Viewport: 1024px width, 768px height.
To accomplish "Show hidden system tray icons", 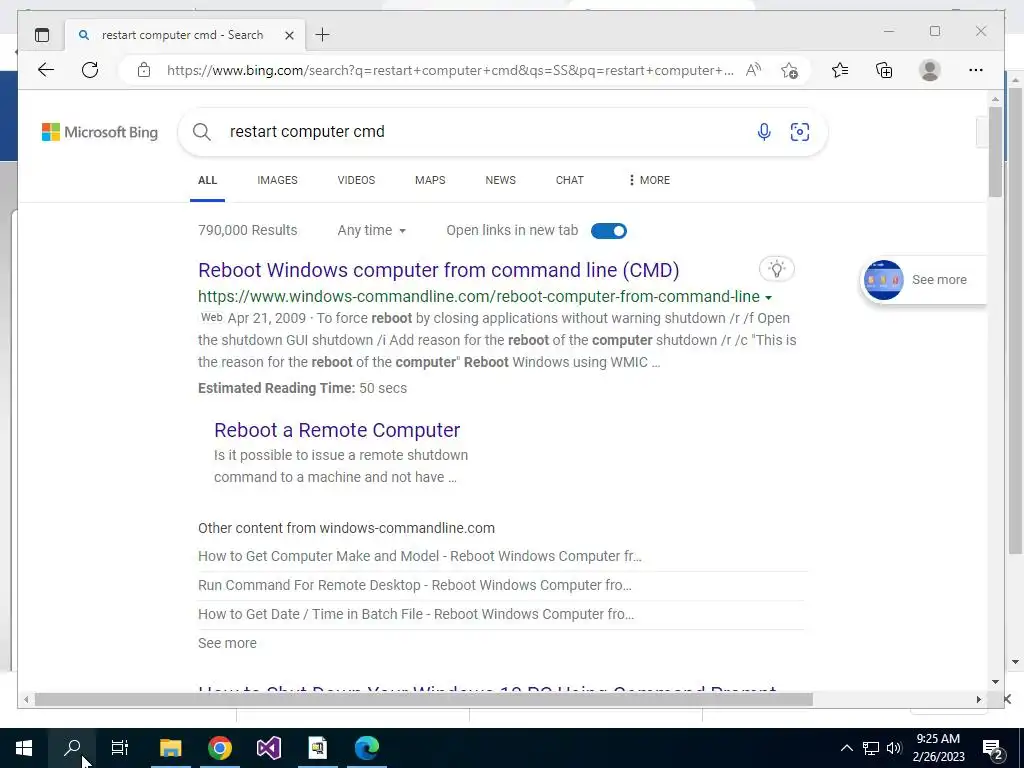I will [846, 748].
